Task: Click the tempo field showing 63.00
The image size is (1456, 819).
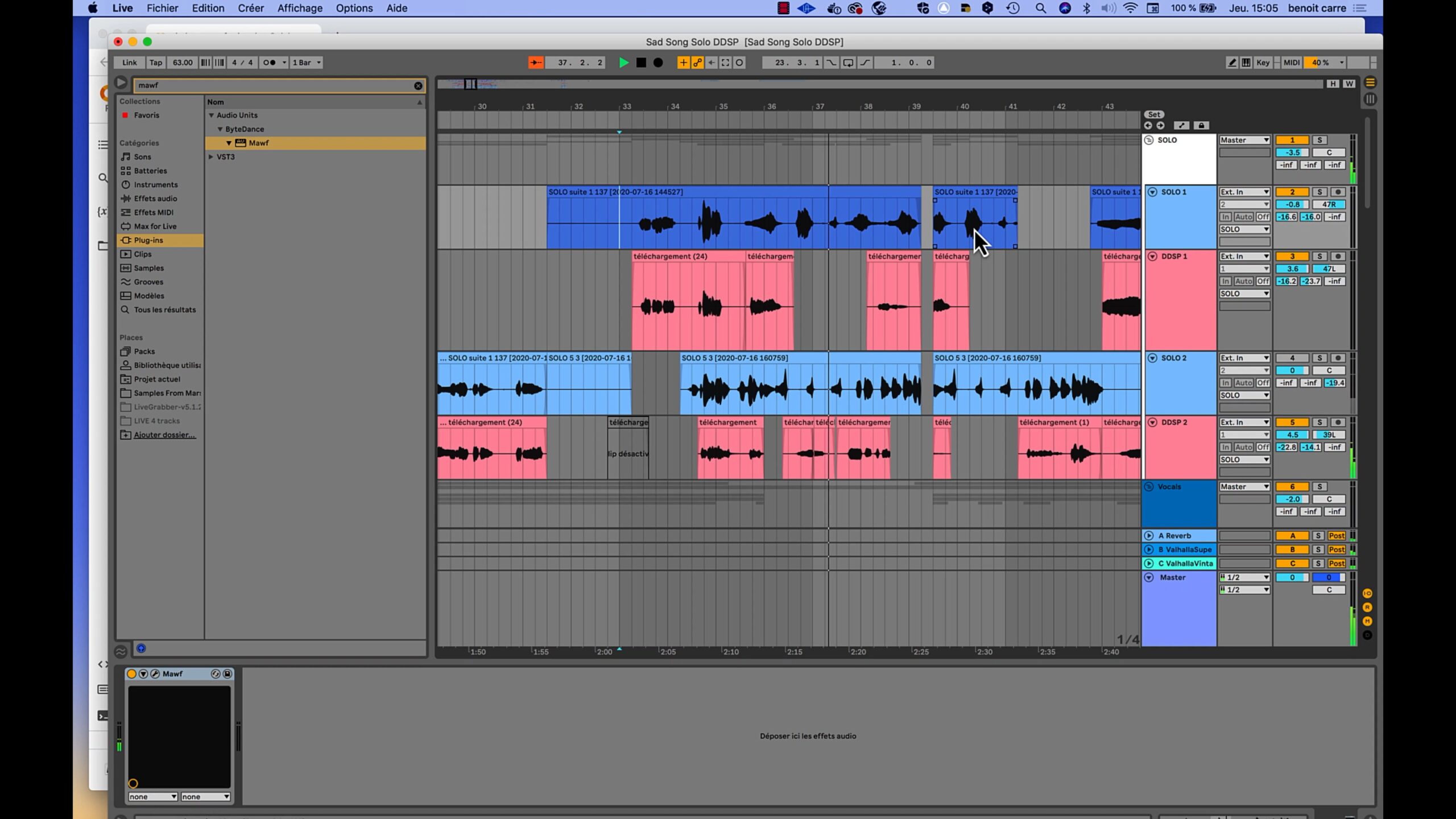Action: [183, 63]
